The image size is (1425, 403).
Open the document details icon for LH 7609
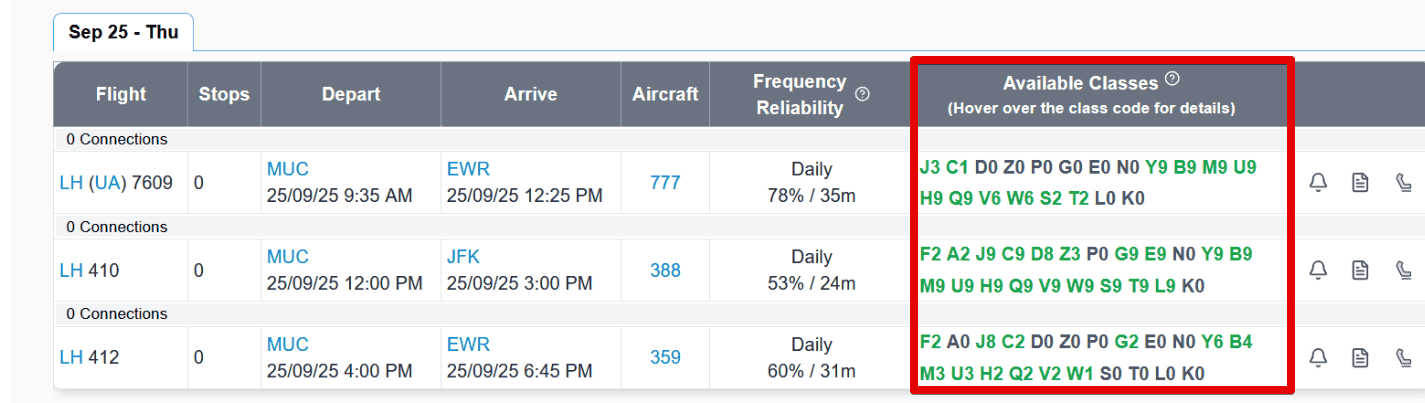[1360, 183]
